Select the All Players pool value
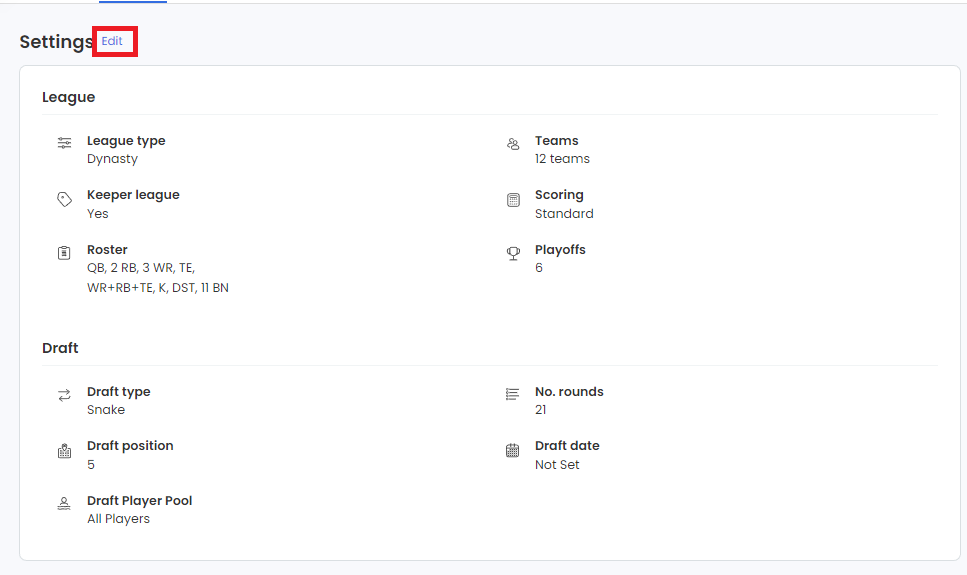 (118, 519)
